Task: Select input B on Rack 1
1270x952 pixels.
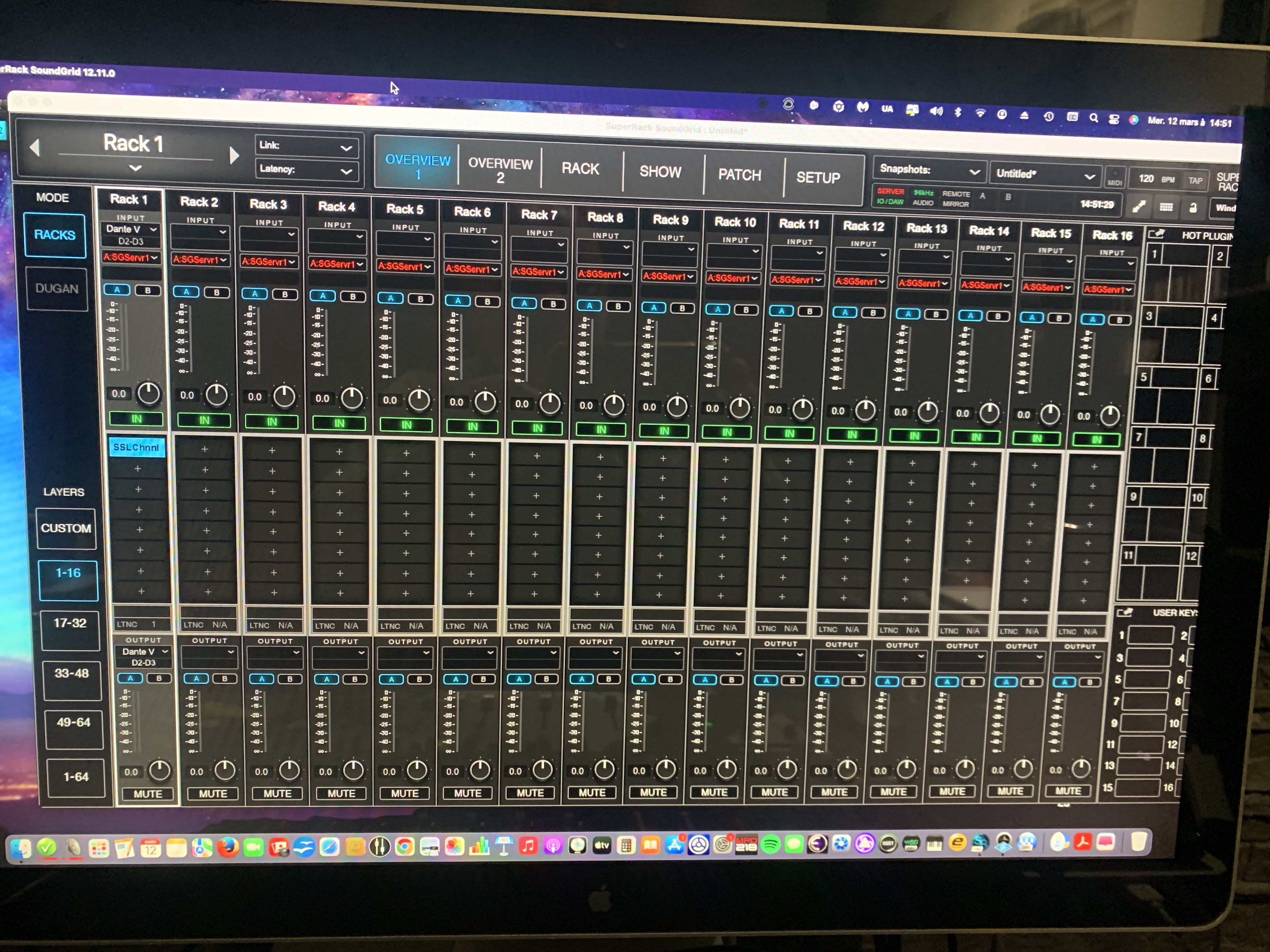Action: coord(147,290)
